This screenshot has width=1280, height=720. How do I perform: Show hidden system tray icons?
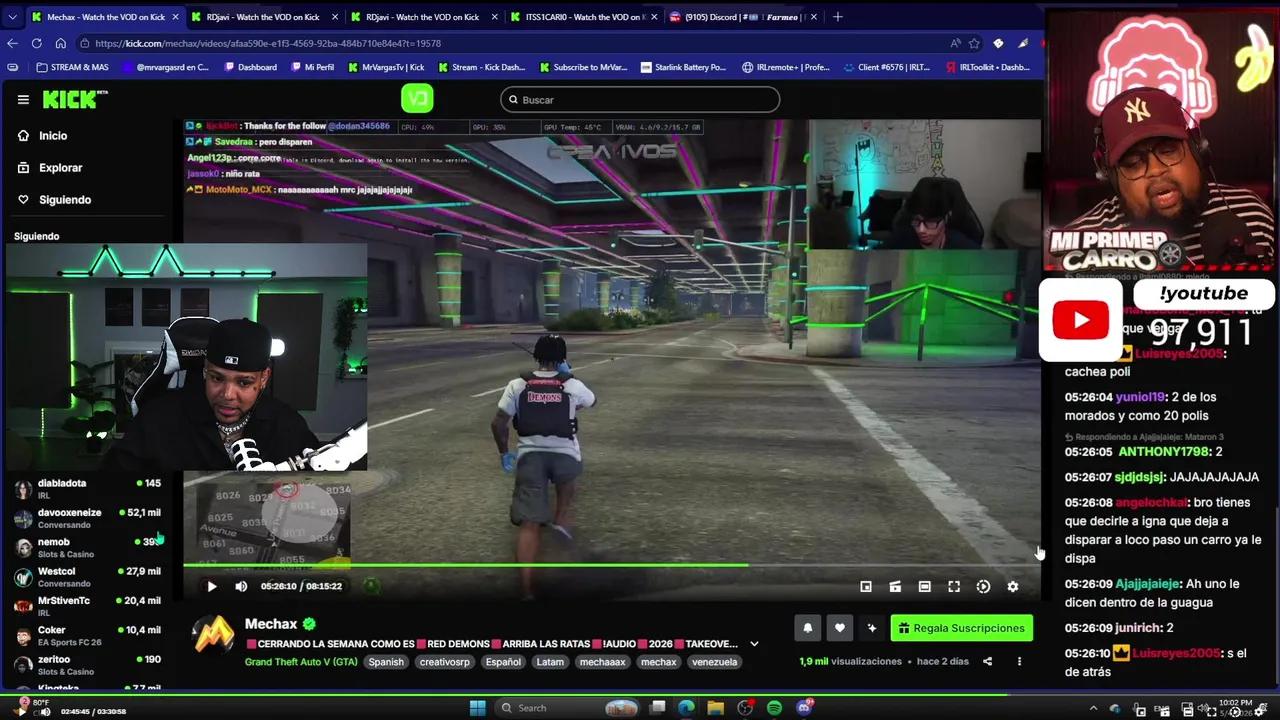point(1094,709)
